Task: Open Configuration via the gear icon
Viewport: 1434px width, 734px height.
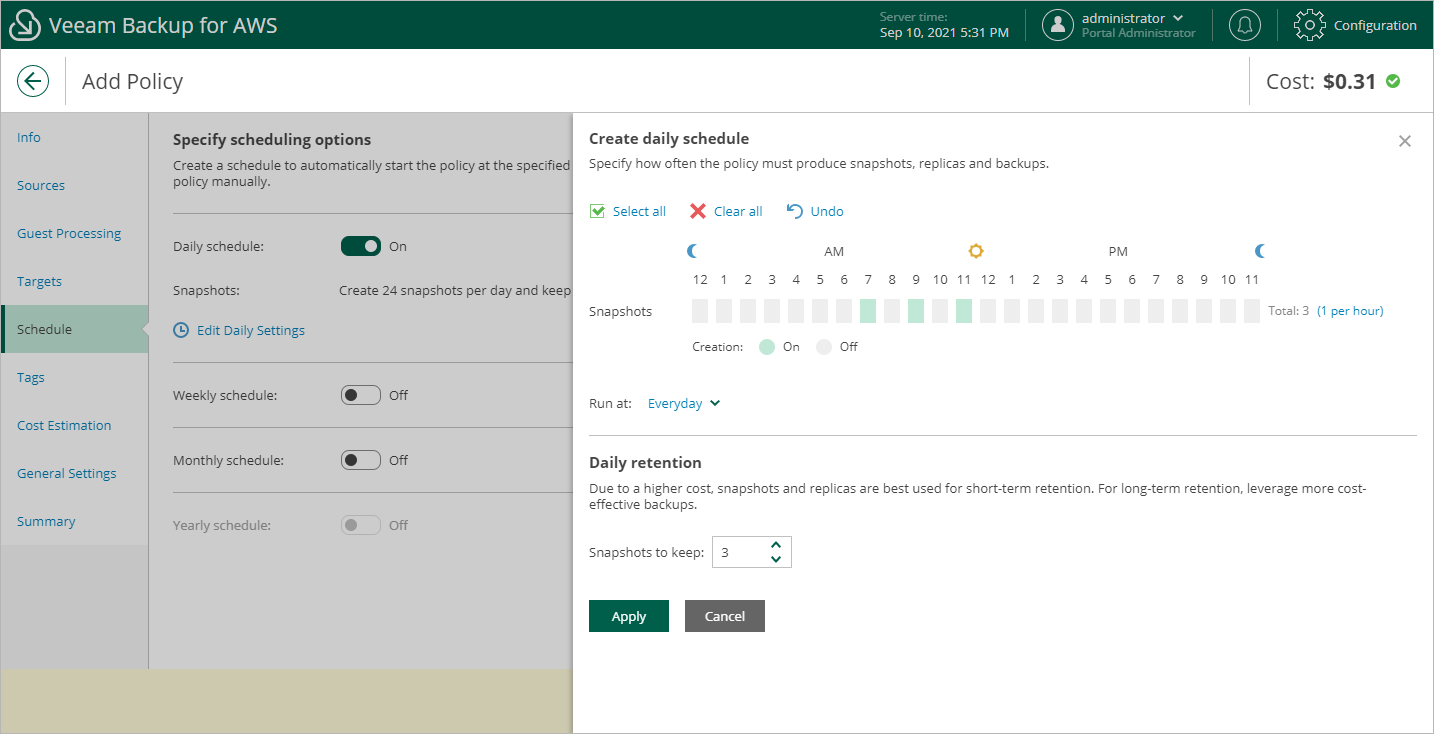Action: click(x=1310, y=25)
